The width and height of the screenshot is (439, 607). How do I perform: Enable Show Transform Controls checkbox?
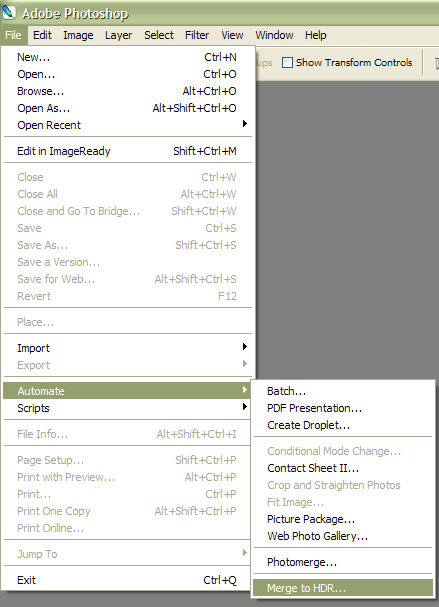[x=287, y=63]
